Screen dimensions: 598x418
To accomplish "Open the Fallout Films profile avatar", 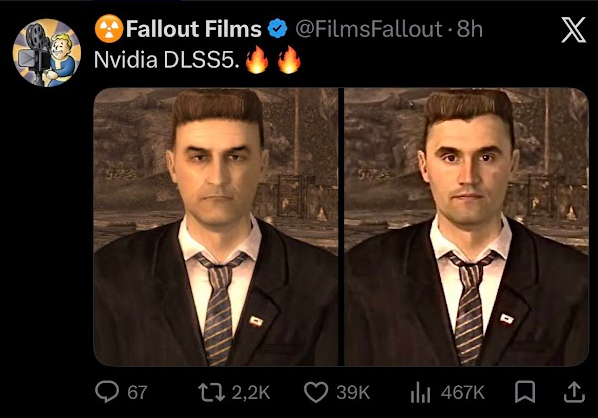I will coord(47,53).
